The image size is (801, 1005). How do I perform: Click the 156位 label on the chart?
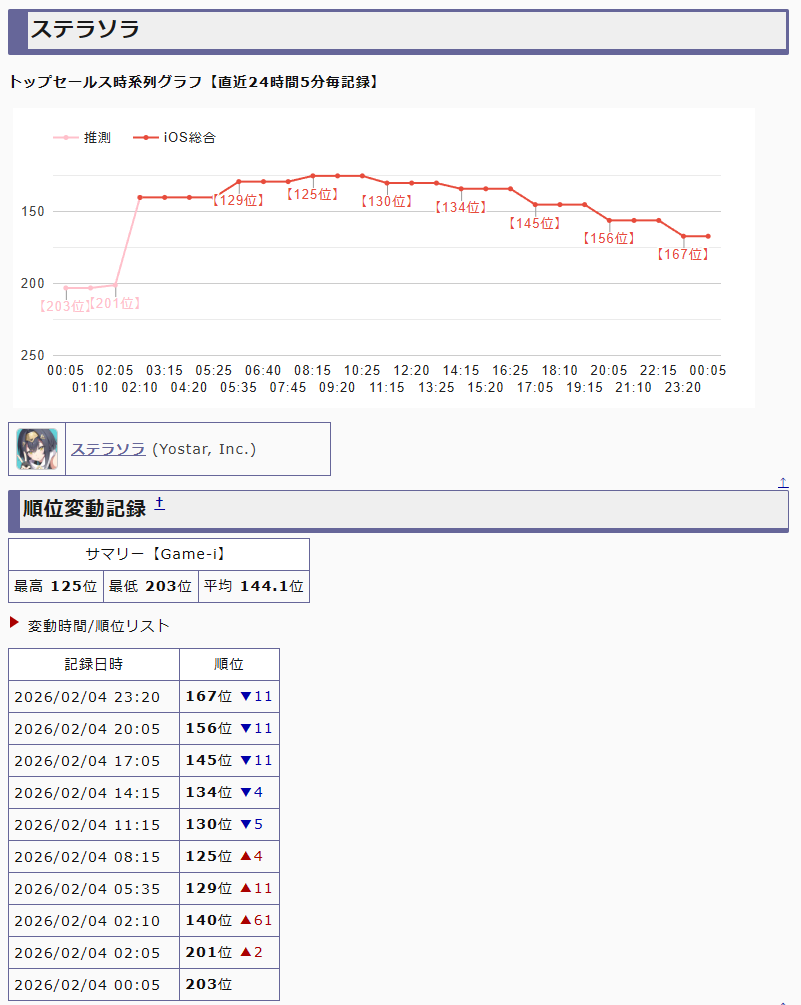pos(610,238)
